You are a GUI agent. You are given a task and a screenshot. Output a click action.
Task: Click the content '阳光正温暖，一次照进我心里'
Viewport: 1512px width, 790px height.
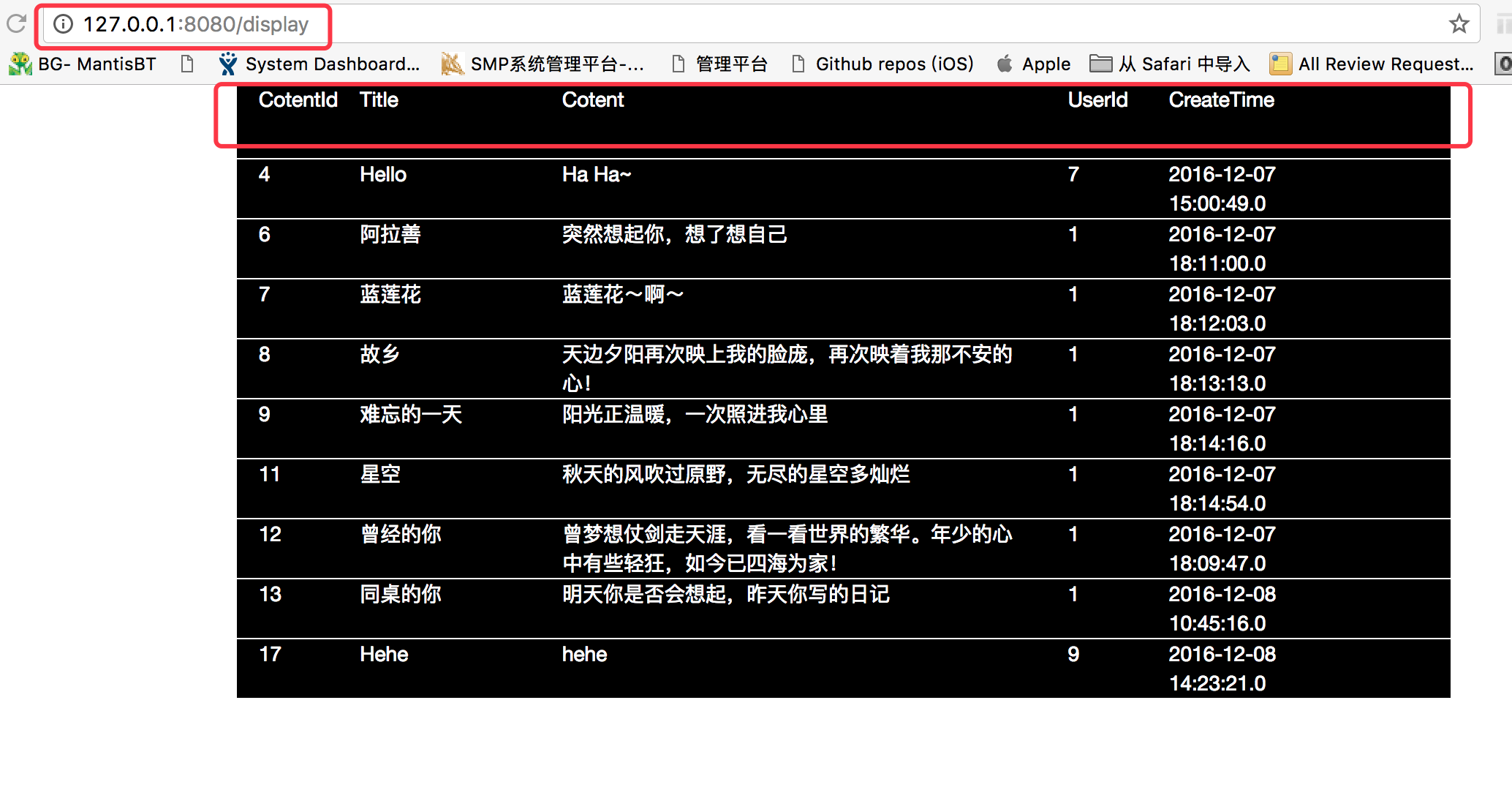695,414
